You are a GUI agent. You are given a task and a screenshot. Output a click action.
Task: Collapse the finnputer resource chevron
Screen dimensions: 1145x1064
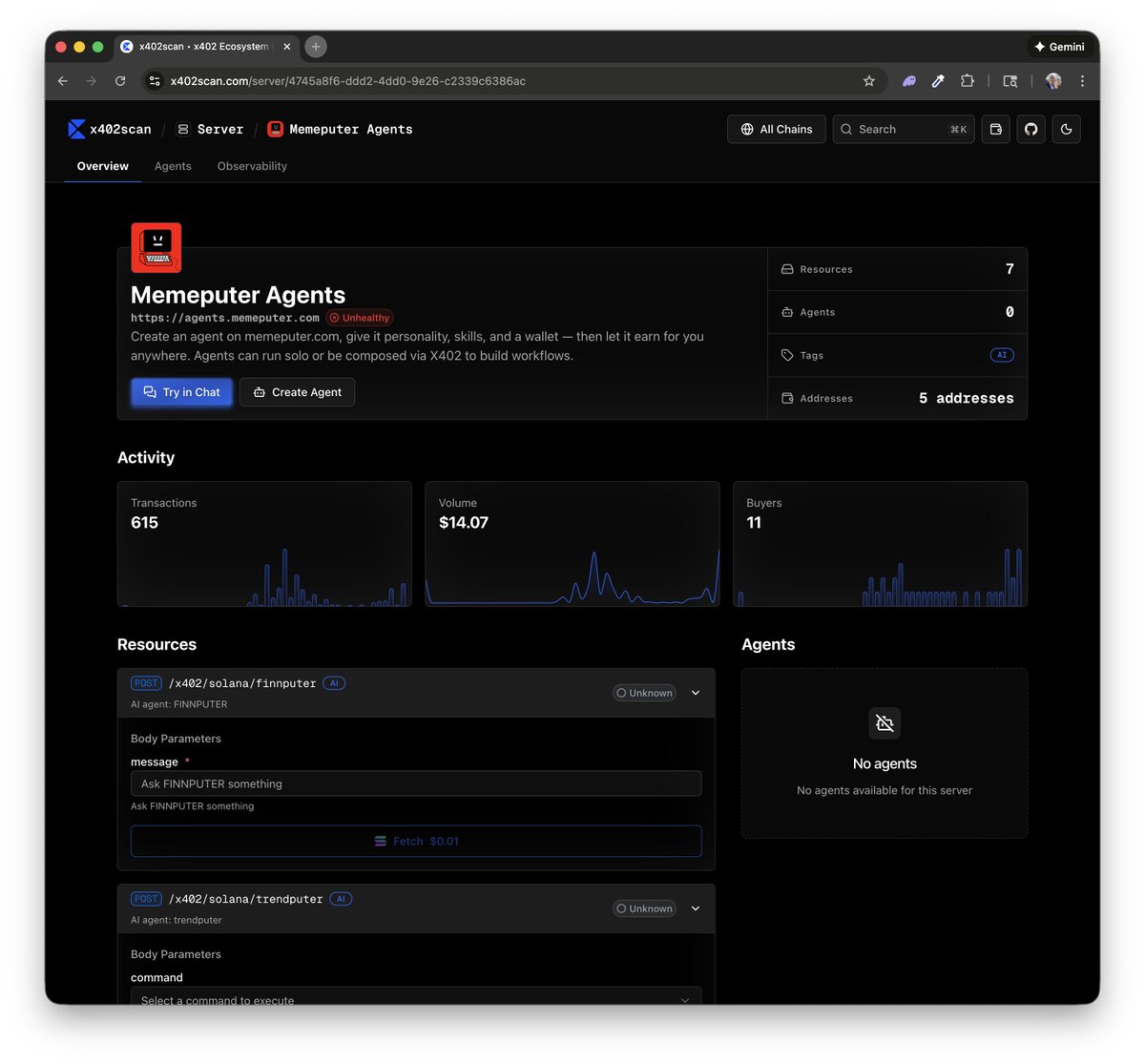[x=696, y=693]
